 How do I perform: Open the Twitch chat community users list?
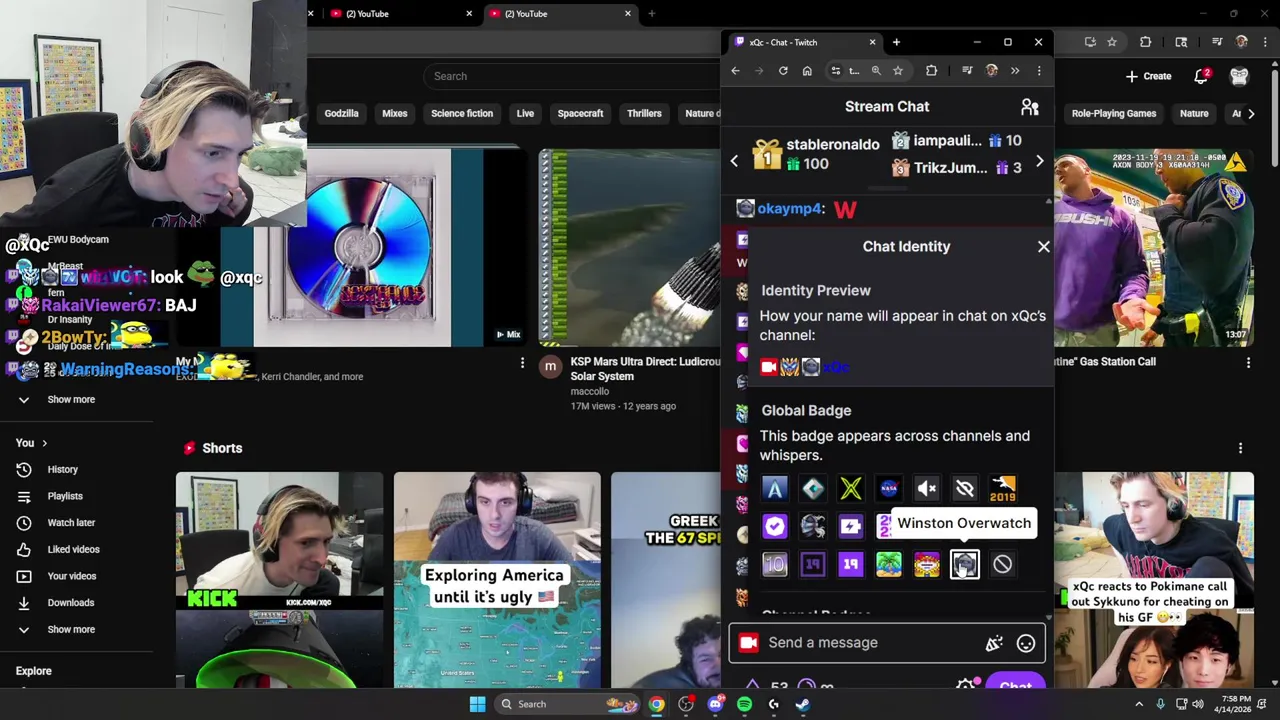tap(1029, 106)
